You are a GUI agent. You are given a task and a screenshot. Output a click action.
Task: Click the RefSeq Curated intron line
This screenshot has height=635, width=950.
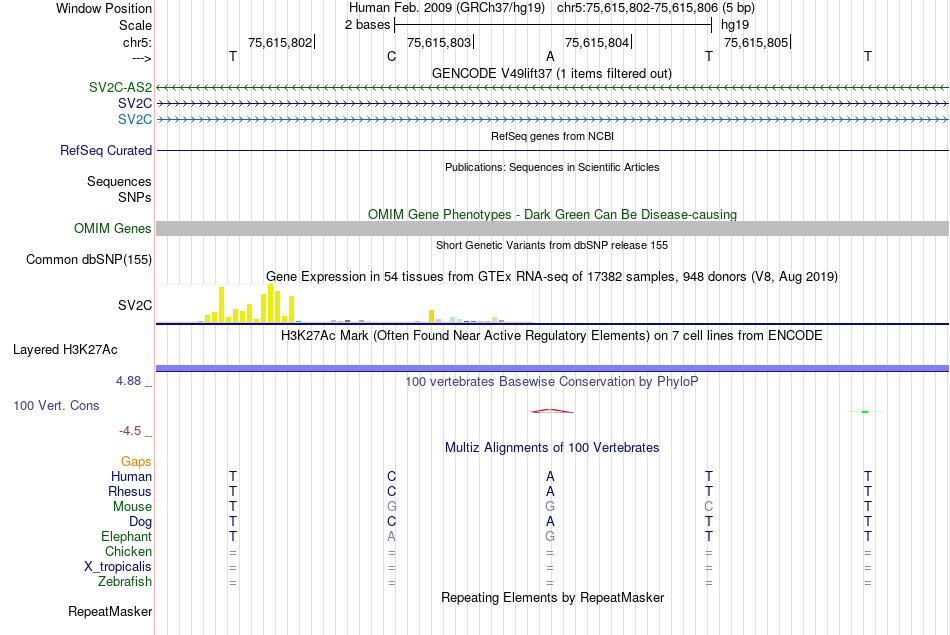coord(552,150)
